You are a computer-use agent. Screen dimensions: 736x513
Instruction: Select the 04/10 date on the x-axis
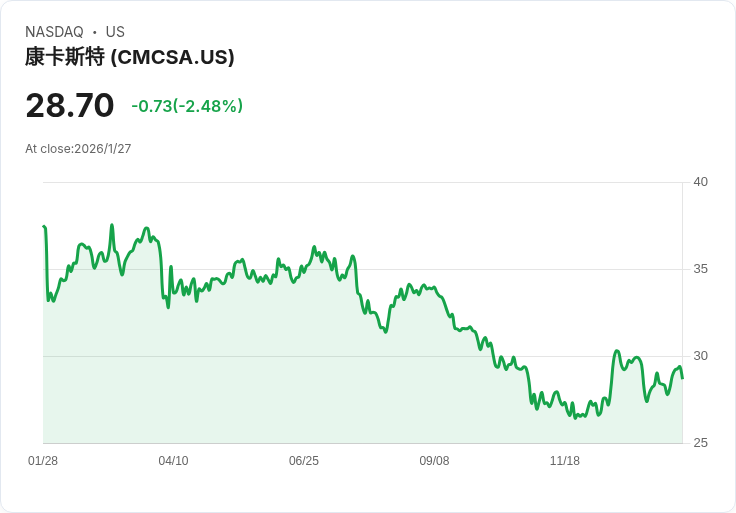173,461
